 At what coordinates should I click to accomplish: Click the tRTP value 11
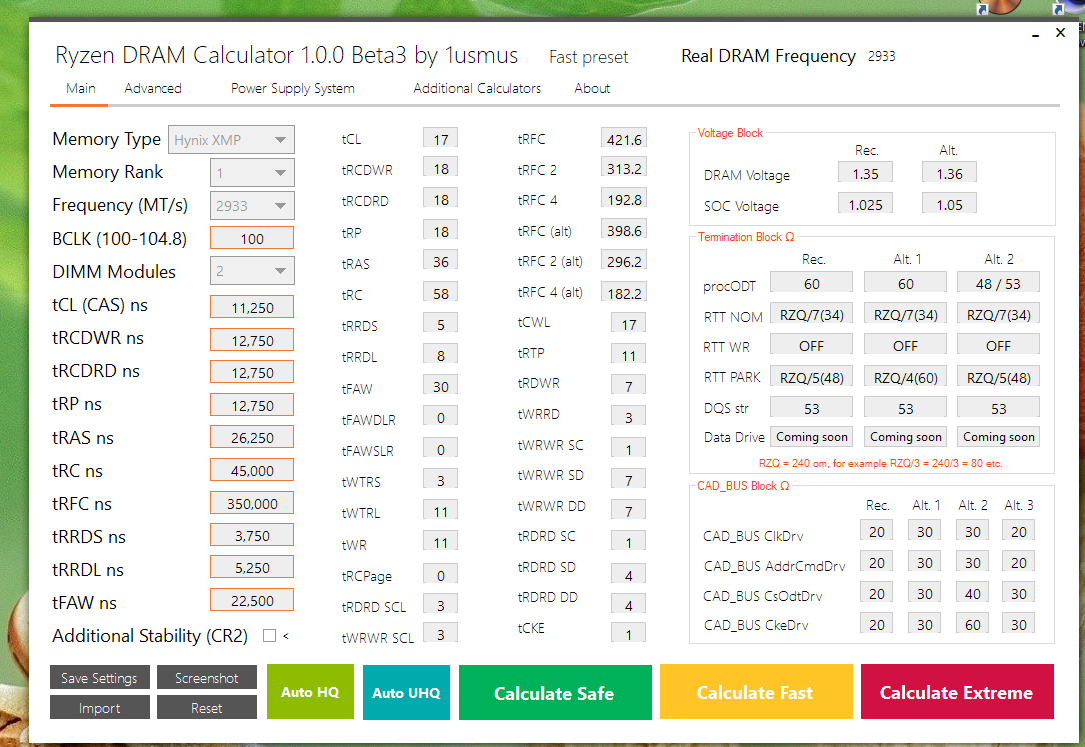[x=628, y=355]
